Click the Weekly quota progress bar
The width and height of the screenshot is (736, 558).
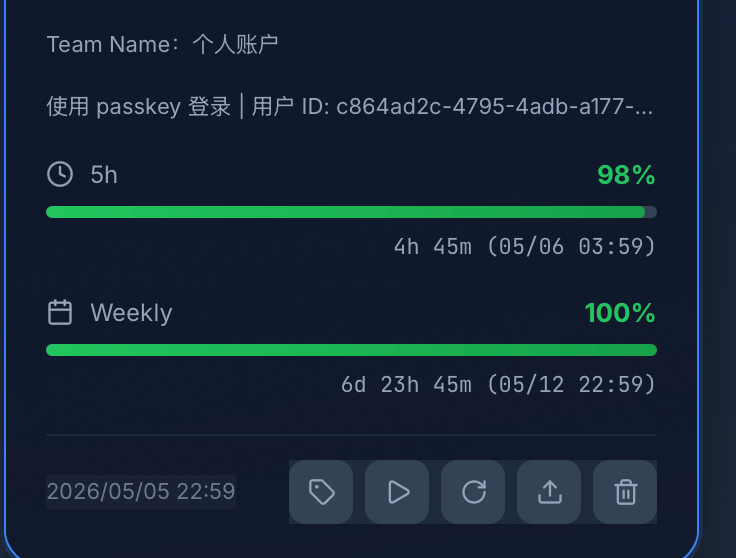352,350
